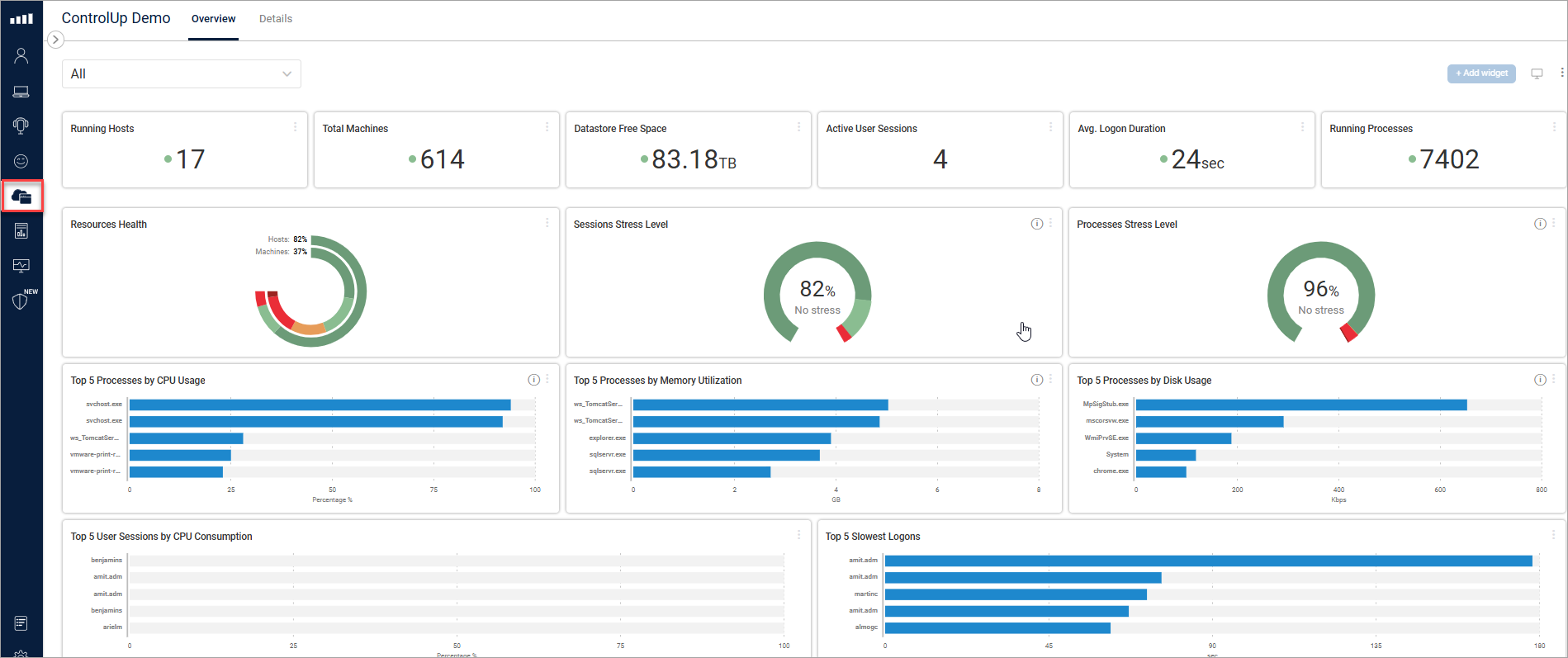The width and height of the screenshot is (1568, 658).
Task: Open the reports icon in sidebar
Action: click(x=21, y=231)
